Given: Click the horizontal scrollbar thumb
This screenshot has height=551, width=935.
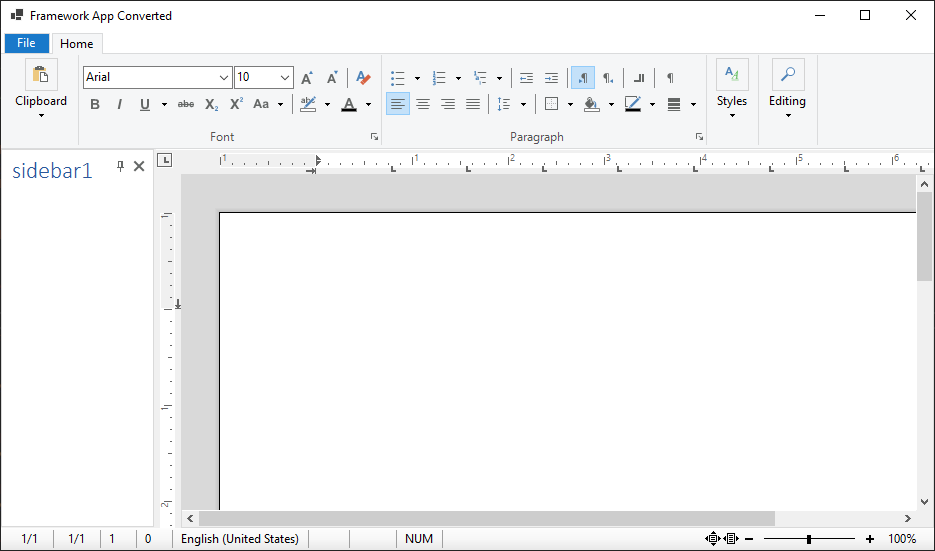Looking at the screenshot, I should [486, 518].
